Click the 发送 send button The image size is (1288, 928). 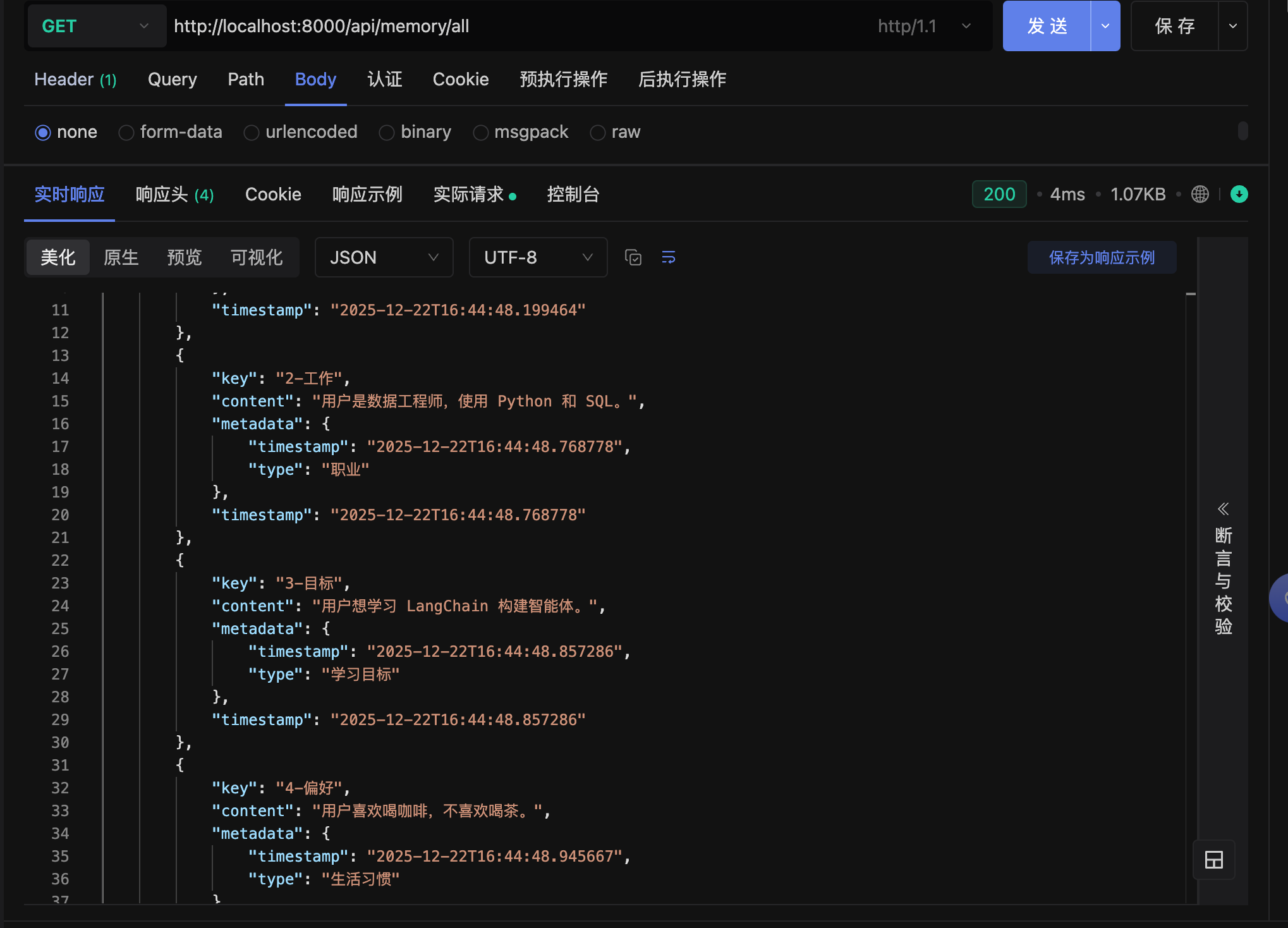pos(1047,26)
